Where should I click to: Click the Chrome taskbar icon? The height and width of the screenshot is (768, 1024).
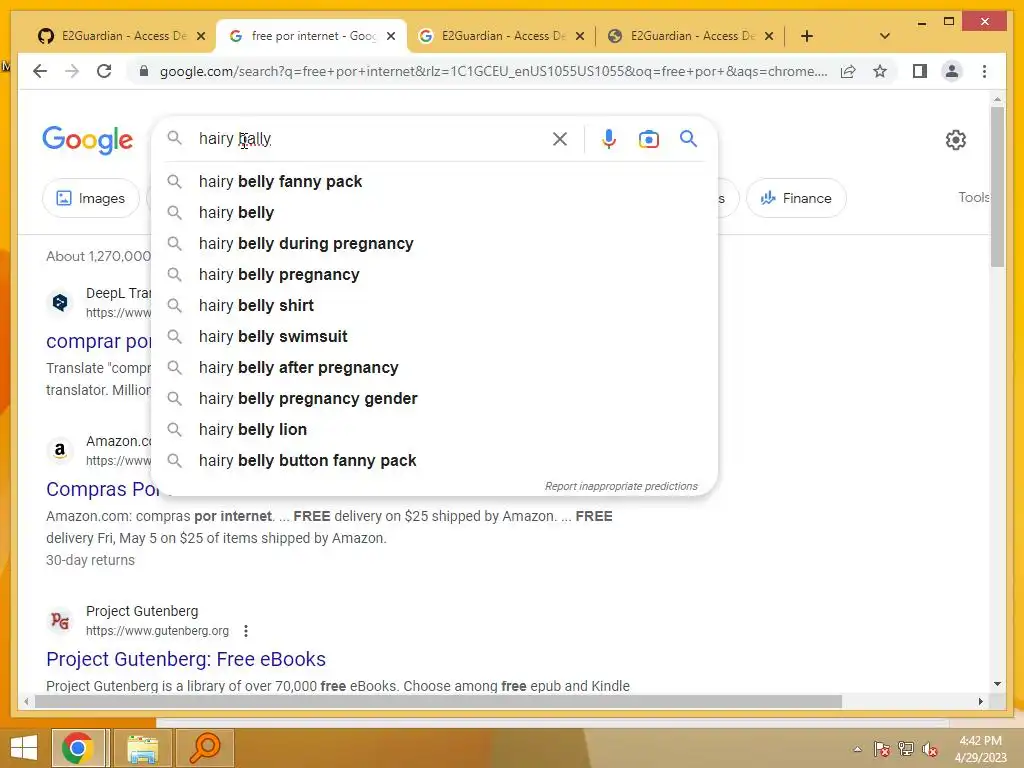click(78, 748)
